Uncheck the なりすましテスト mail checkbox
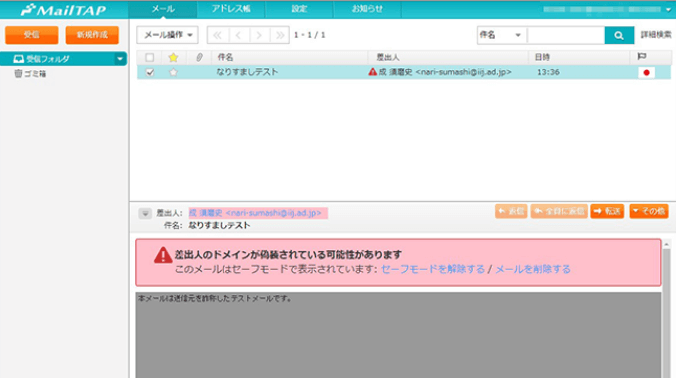Image resolution: width=676 pixels, height=378 pixels. (x=150, y=72)
